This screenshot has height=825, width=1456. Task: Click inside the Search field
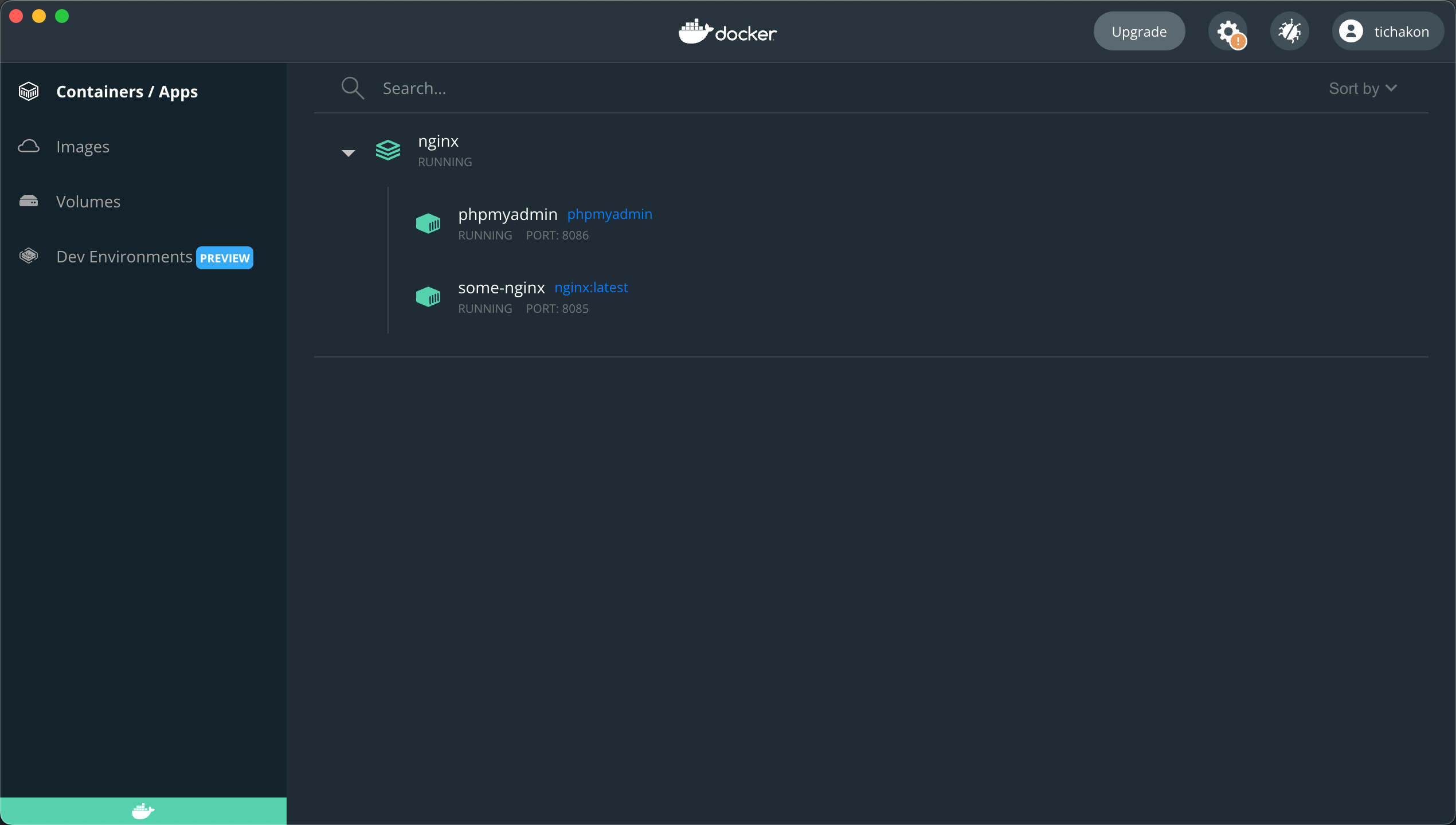click(516, 88)
